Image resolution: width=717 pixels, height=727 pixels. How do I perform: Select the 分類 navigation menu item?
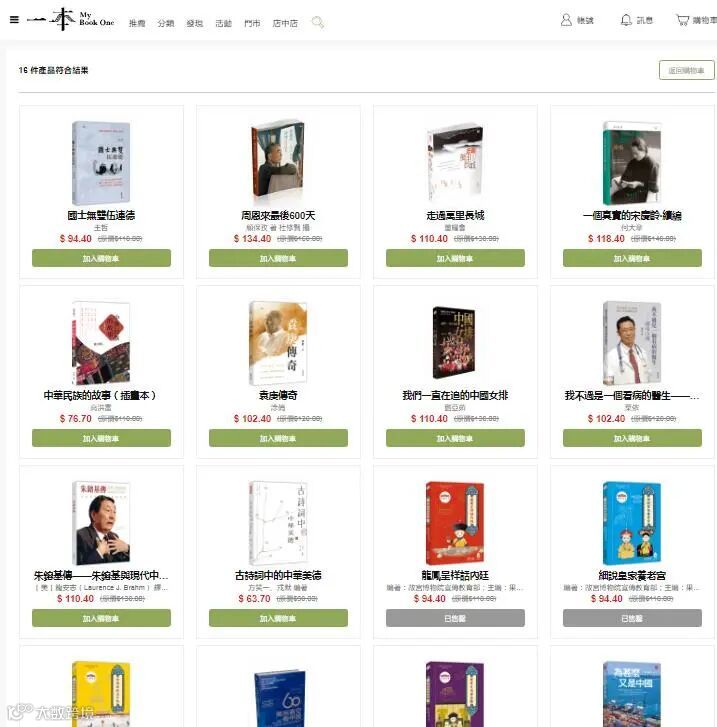point(166,23)
